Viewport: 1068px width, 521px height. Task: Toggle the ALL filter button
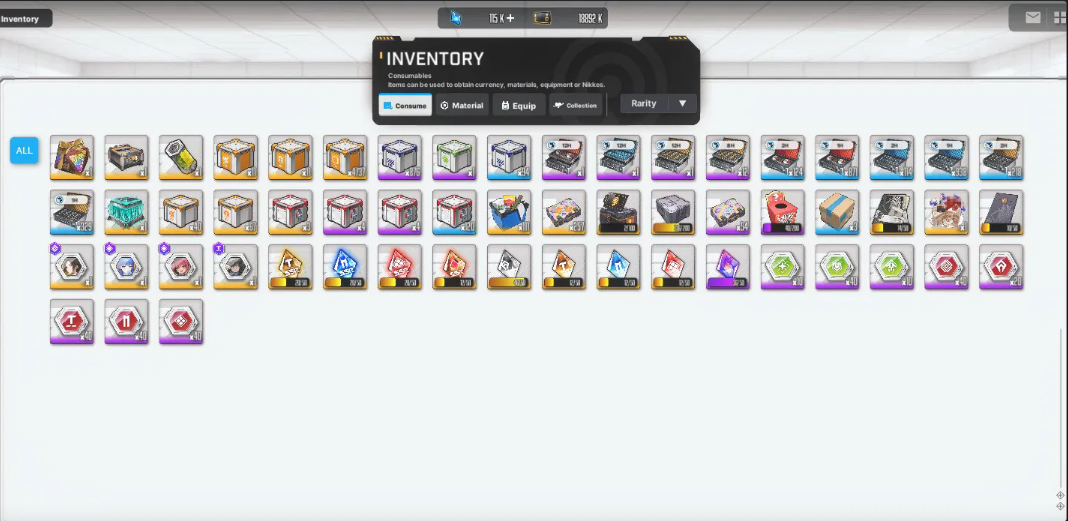click(x=24, y=151)
